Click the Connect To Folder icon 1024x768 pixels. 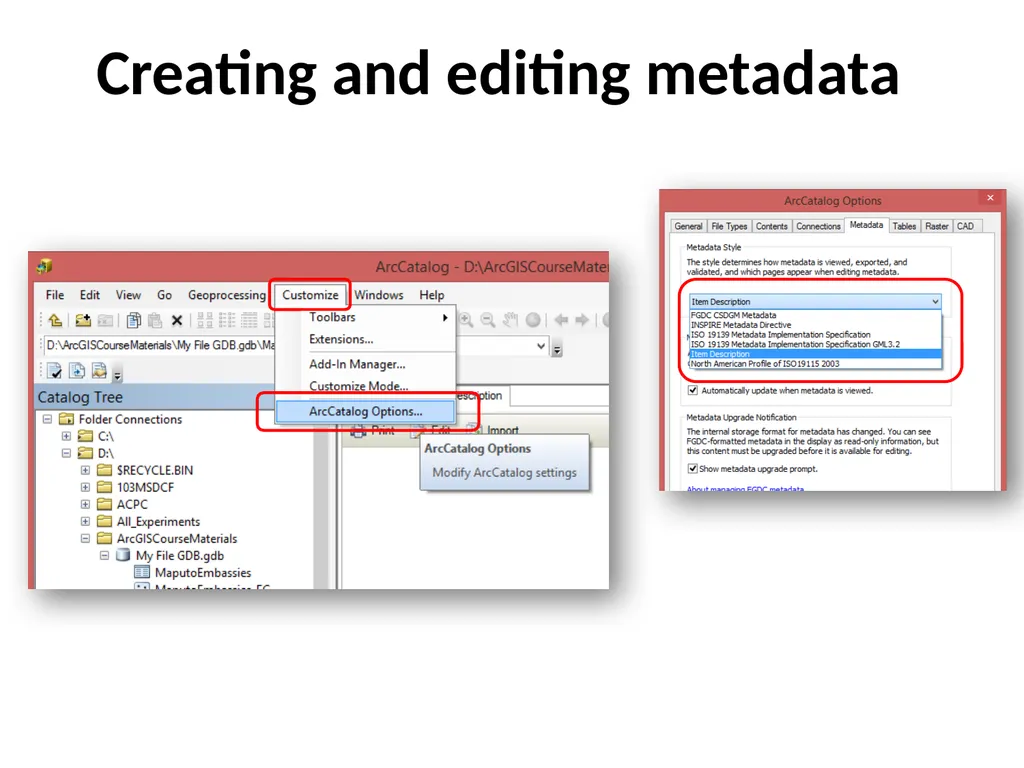[83, 320]
